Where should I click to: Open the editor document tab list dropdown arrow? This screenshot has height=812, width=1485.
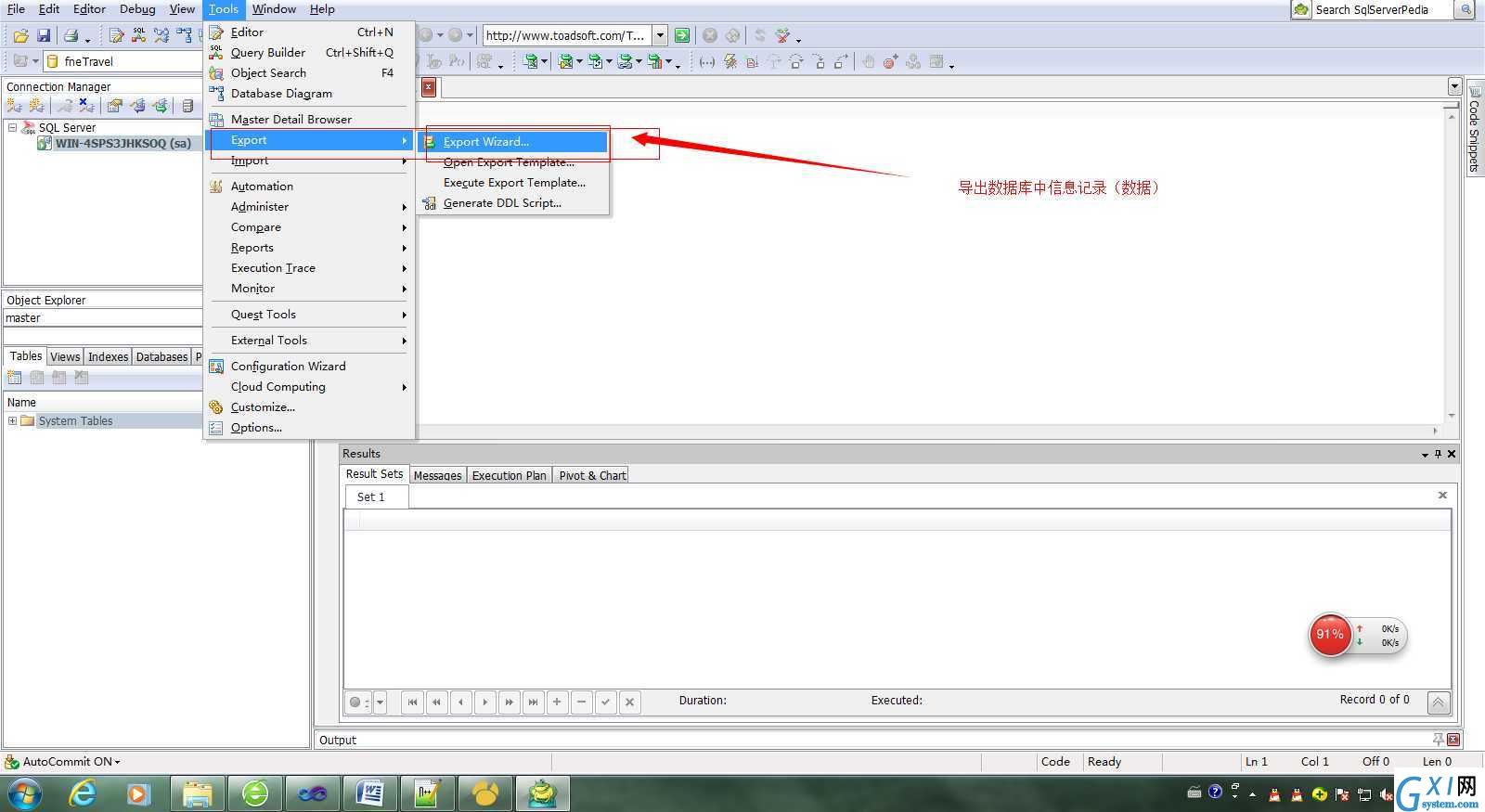pos(1453,86)
